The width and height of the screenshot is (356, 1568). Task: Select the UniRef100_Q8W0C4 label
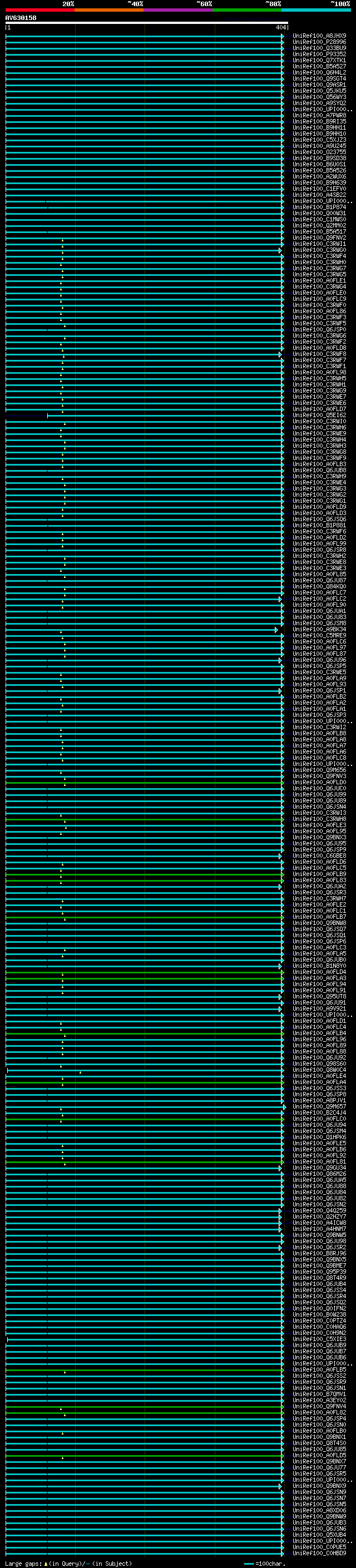pos(319,1070)
